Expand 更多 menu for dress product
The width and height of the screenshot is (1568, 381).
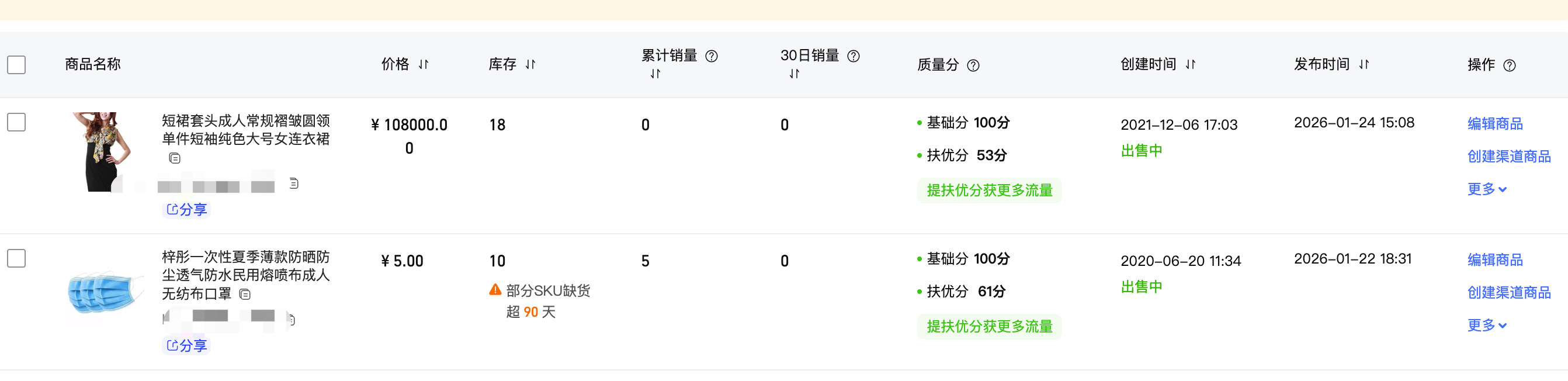pyautogui.click(x=1486, y=189)
